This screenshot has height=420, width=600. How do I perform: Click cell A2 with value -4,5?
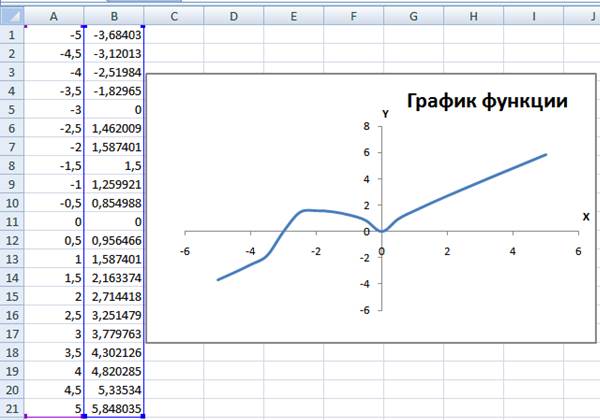pyautogui.click(x=54, y=54)
